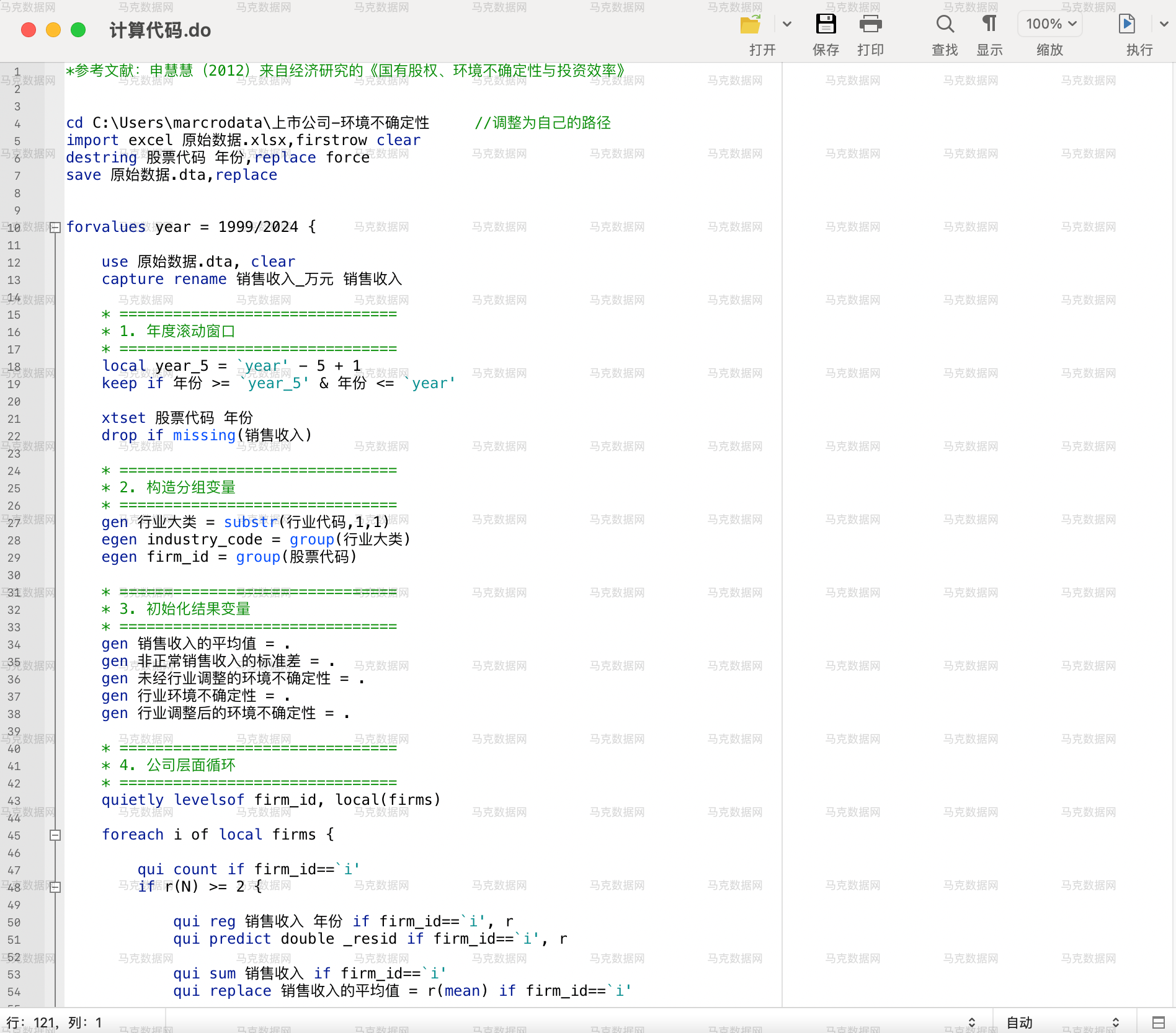The height and width of the screenshot is (1033, 1176).
Task: Run the do-file with the Execute (执行) icon
Action: [1126, 25]
